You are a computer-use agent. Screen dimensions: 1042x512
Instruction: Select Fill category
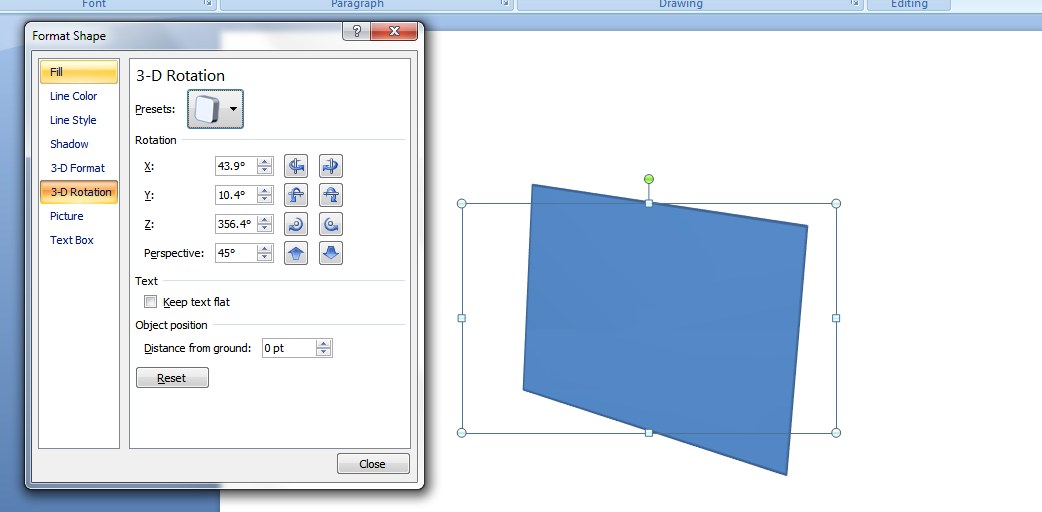click(x=79, y=72)
